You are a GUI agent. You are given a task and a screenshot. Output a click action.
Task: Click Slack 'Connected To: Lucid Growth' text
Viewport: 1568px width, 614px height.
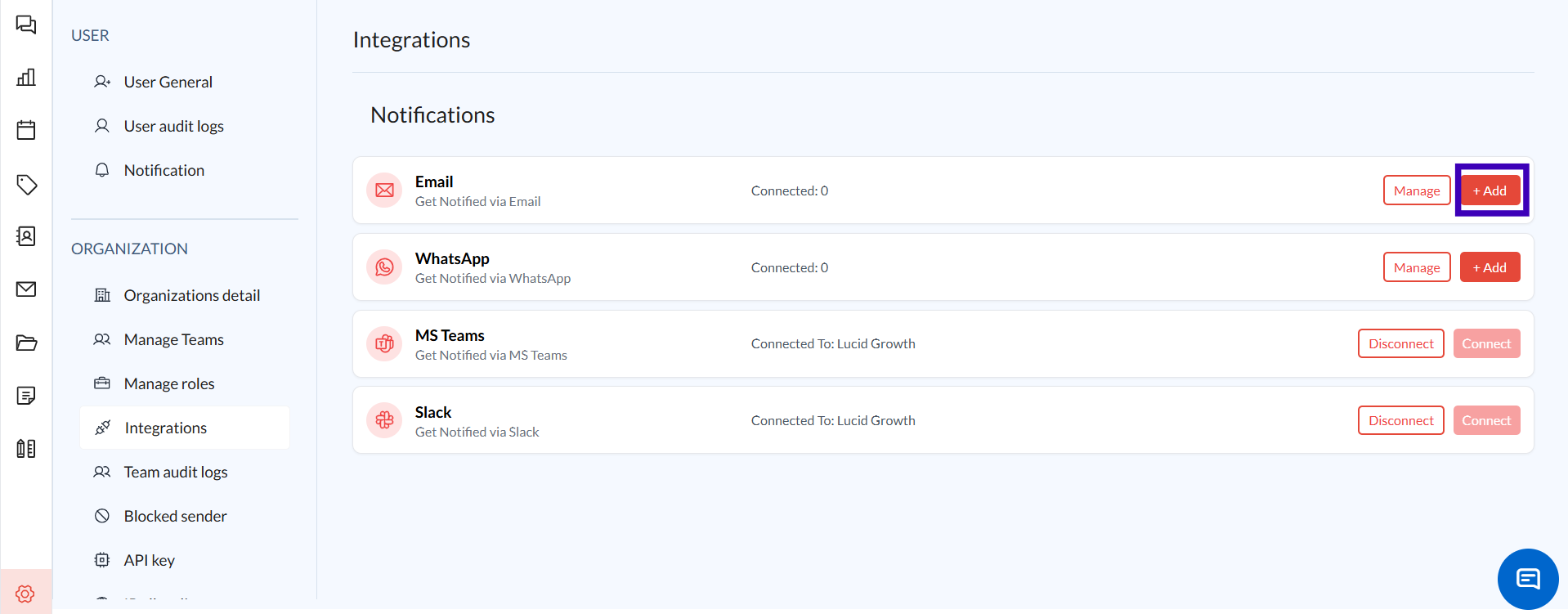click(833, 421)
